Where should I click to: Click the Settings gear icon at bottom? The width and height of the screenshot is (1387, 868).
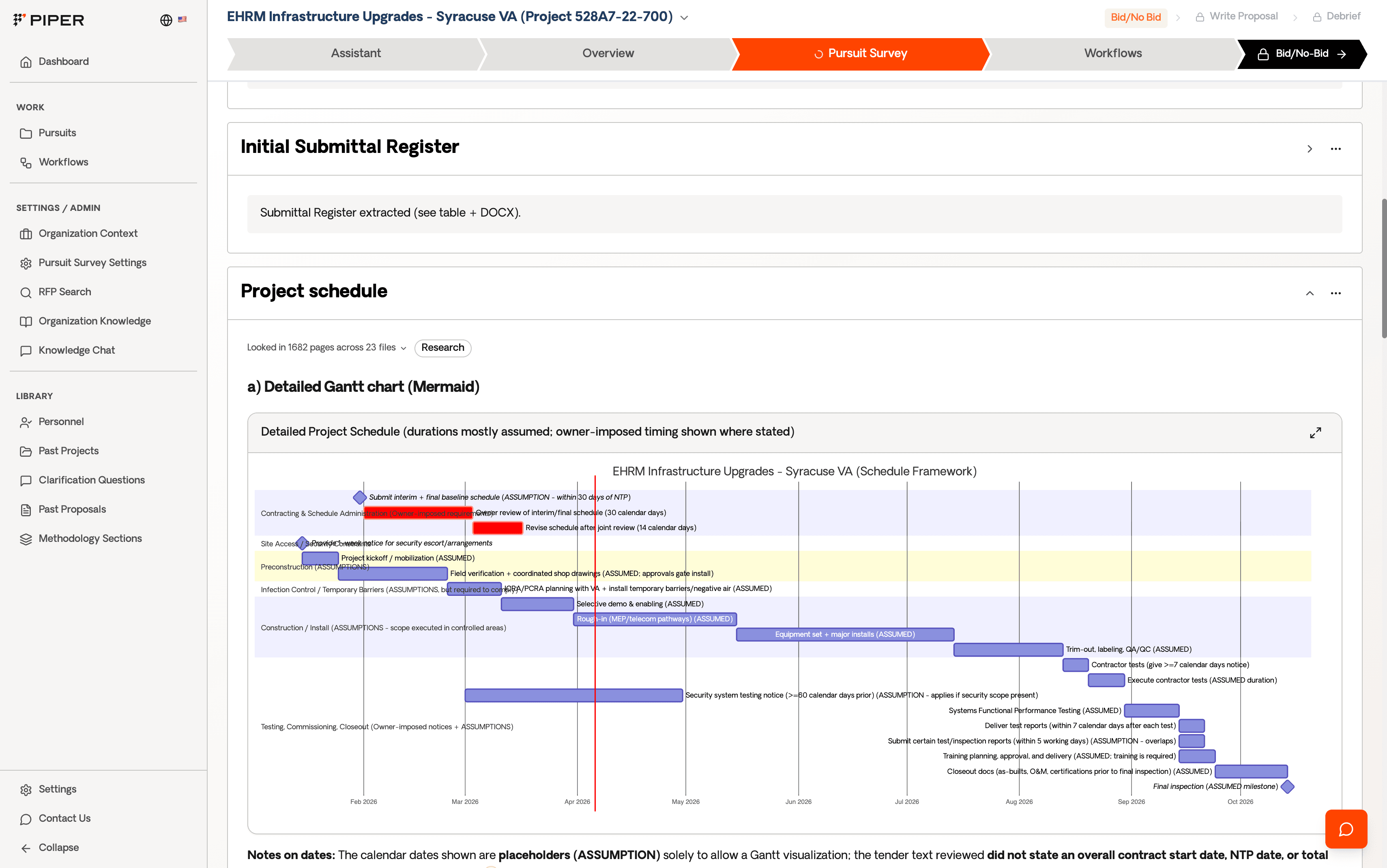[26, 790]
